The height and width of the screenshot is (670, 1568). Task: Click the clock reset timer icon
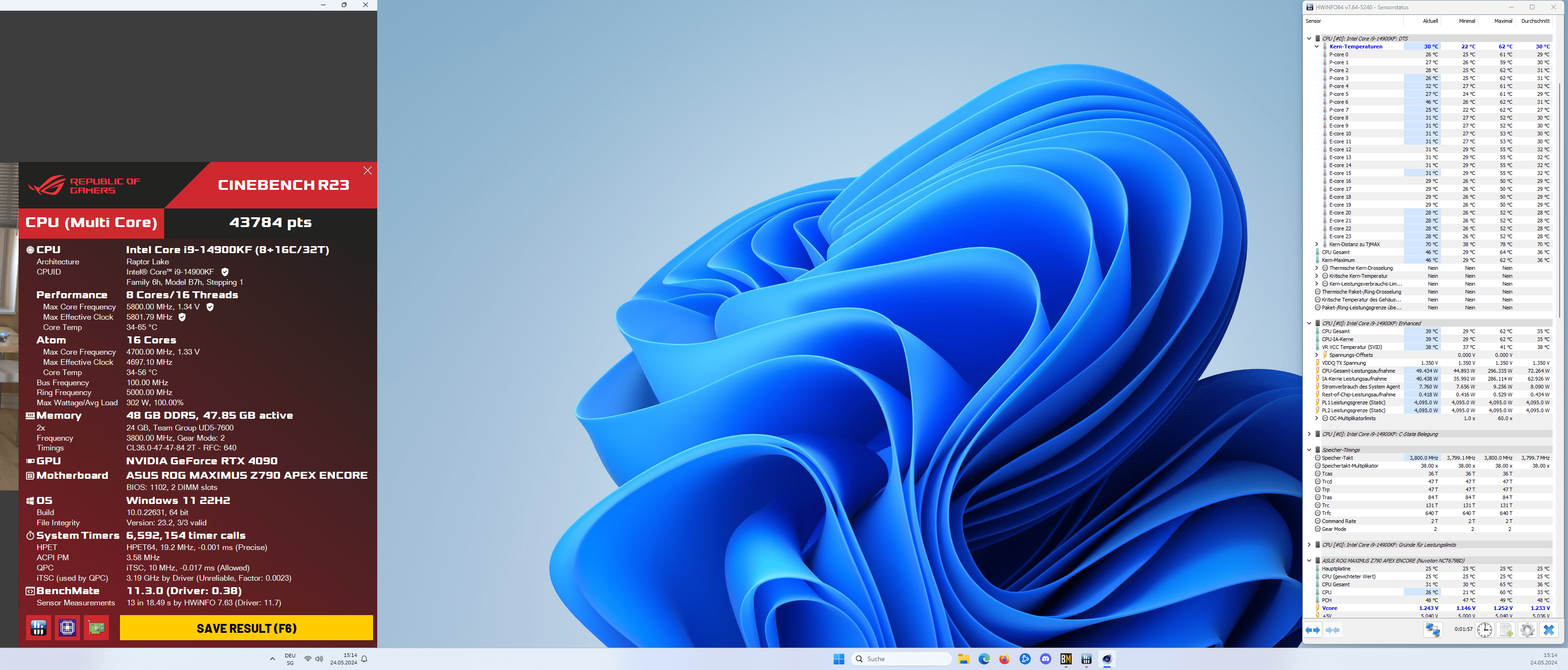click(1485, 630)
